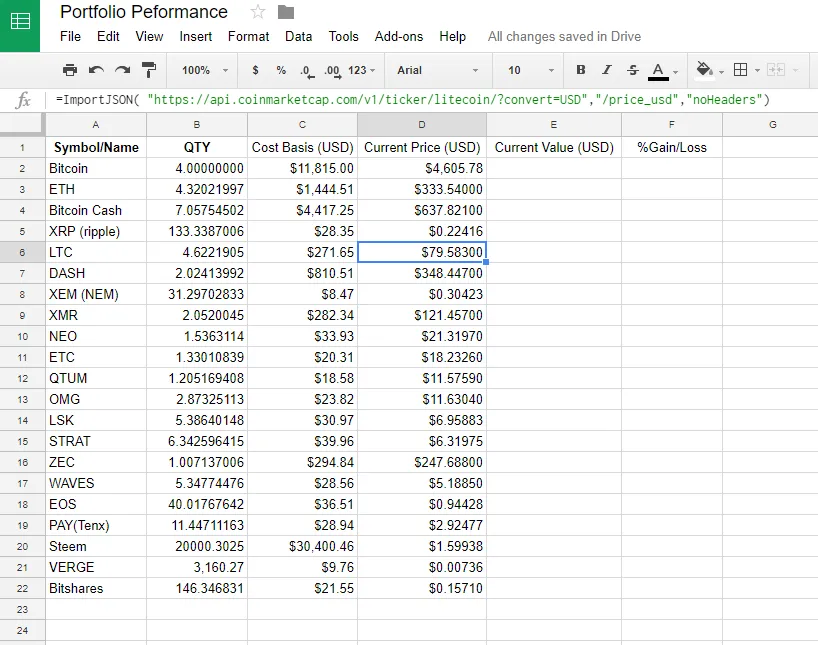Open the Help menu
The image size is (818, 645).
point(452,37)
